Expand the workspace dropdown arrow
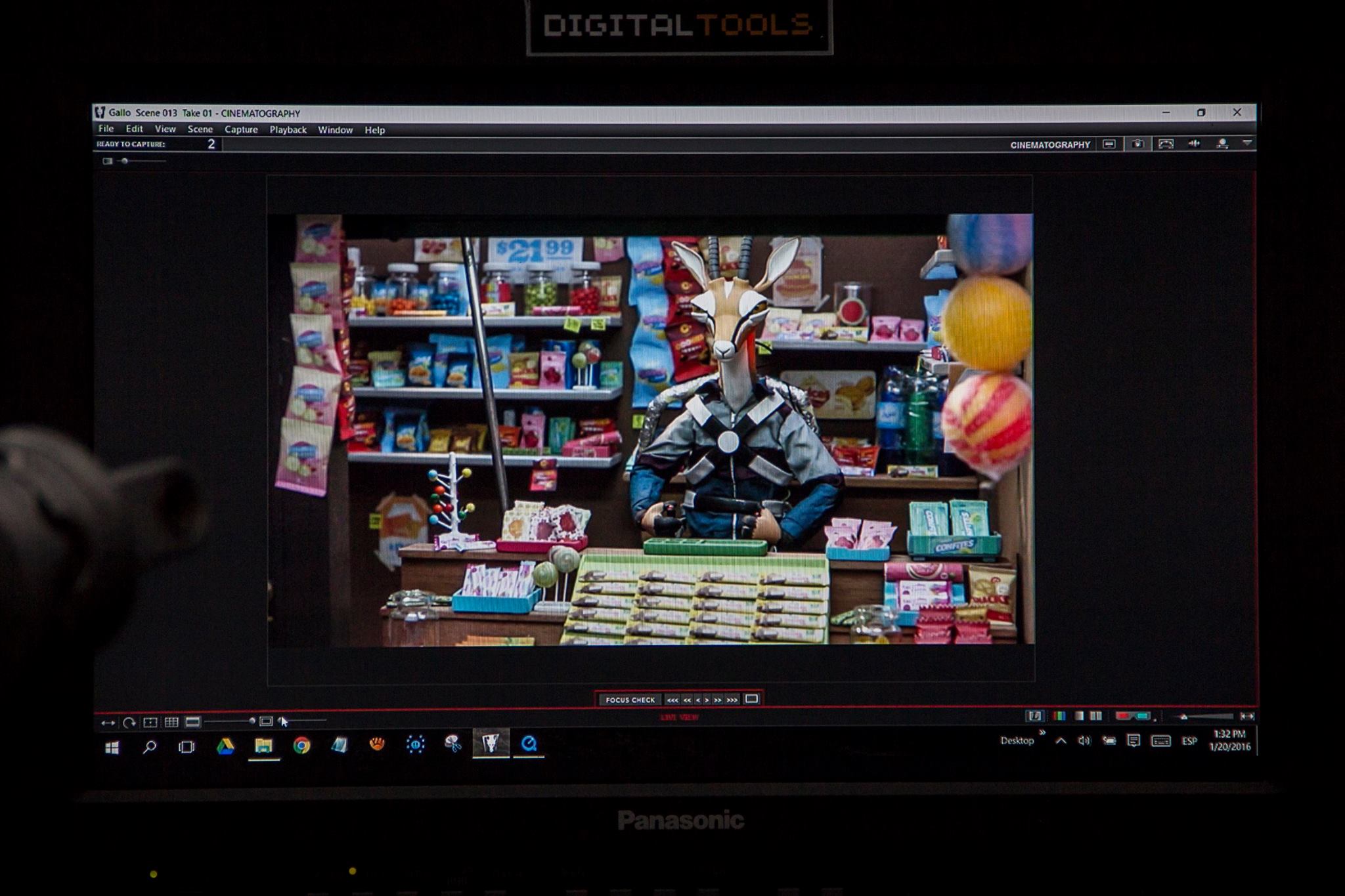 [x=1246, y=143]
